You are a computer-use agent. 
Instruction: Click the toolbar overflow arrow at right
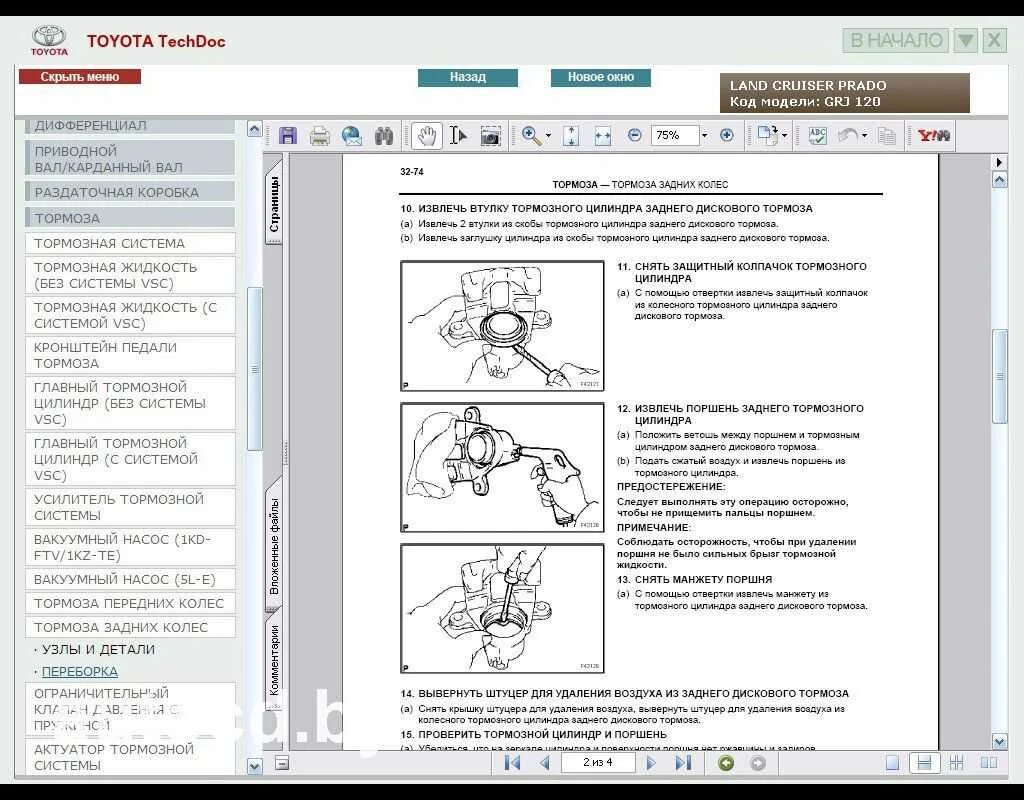click(999, 161)
